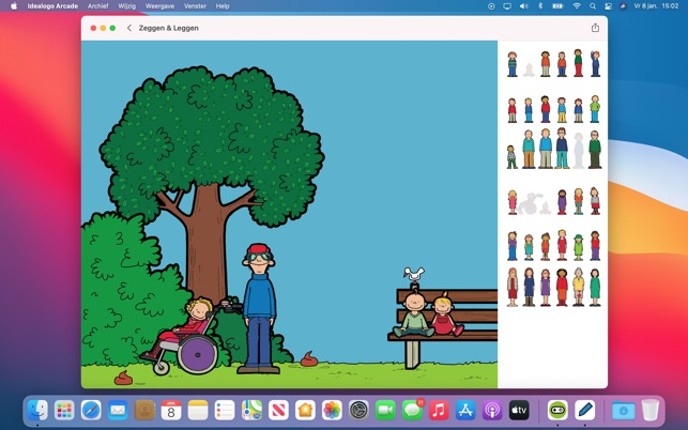Open the Archief menu

[98, 6]
